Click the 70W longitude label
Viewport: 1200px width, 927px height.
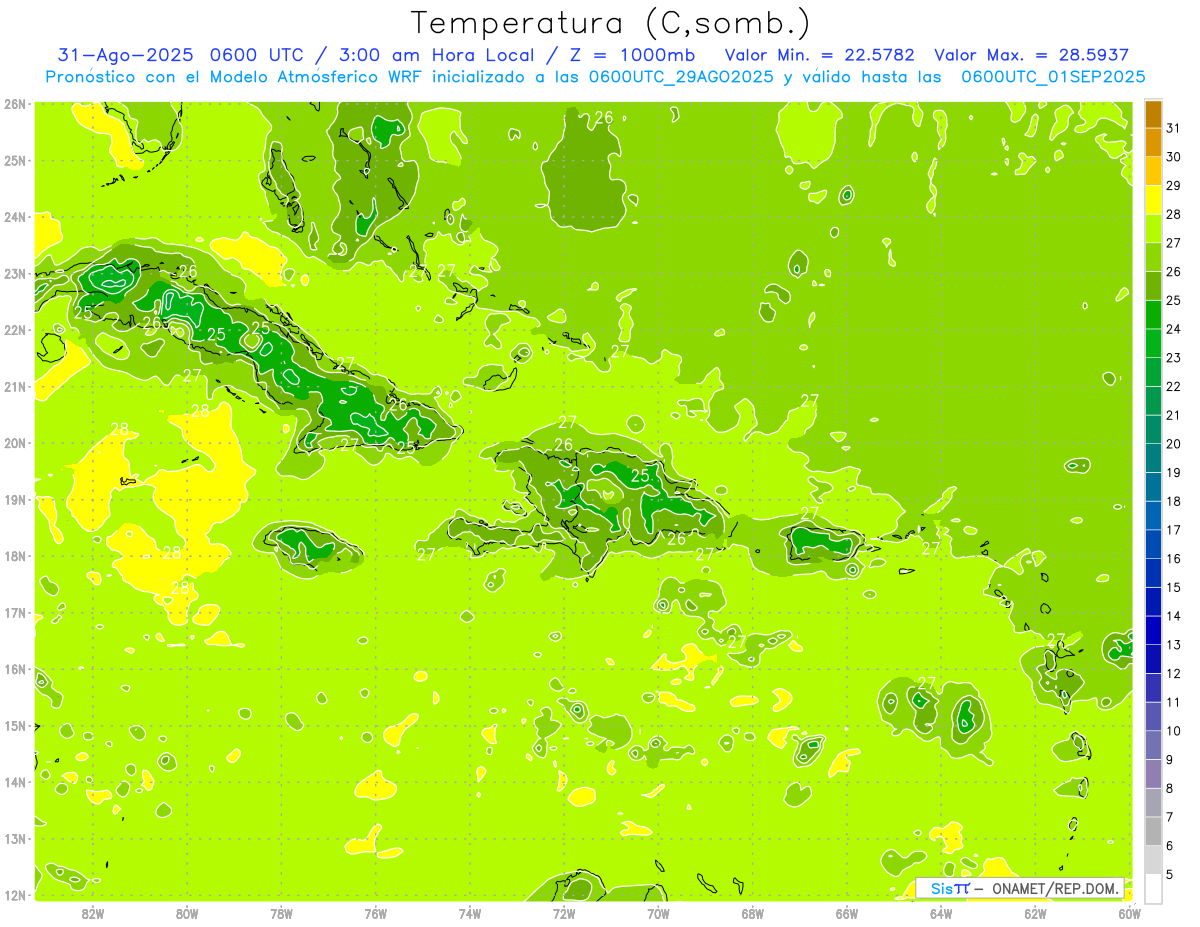click(x=658, y=914)
